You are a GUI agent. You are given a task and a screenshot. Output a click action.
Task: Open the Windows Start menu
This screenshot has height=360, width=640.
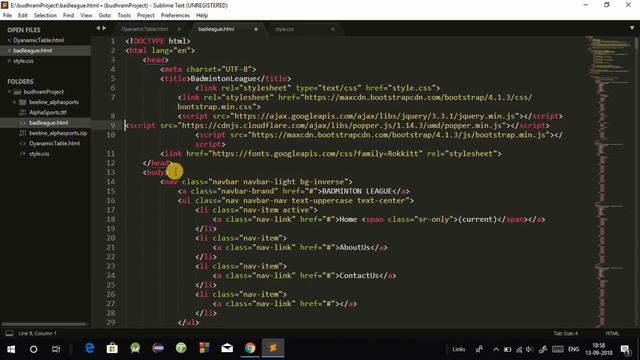click(11, 349)
